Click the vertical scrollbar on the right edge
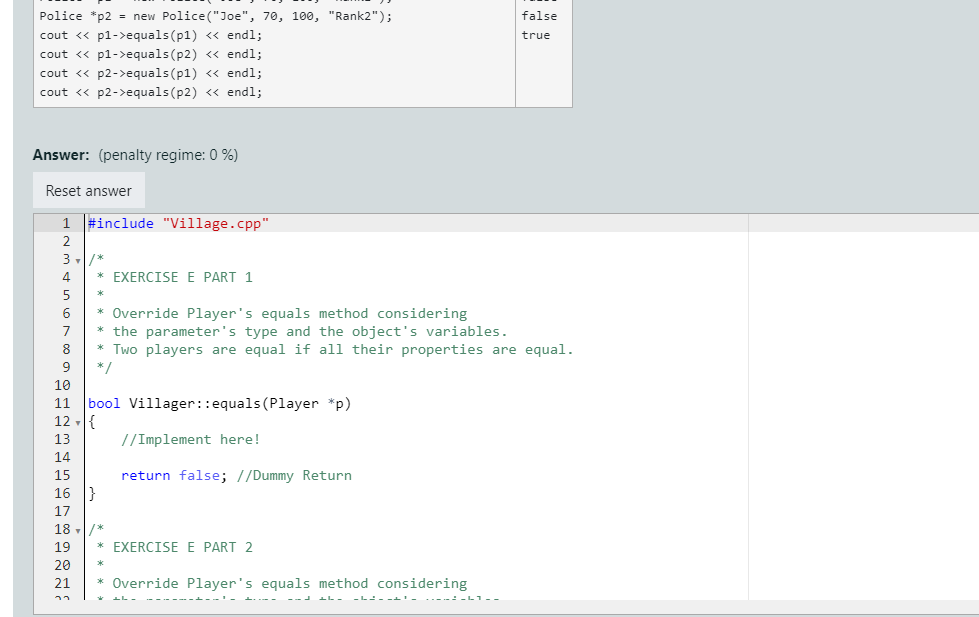This screenshot has height=617, width=979. point(972,400)
